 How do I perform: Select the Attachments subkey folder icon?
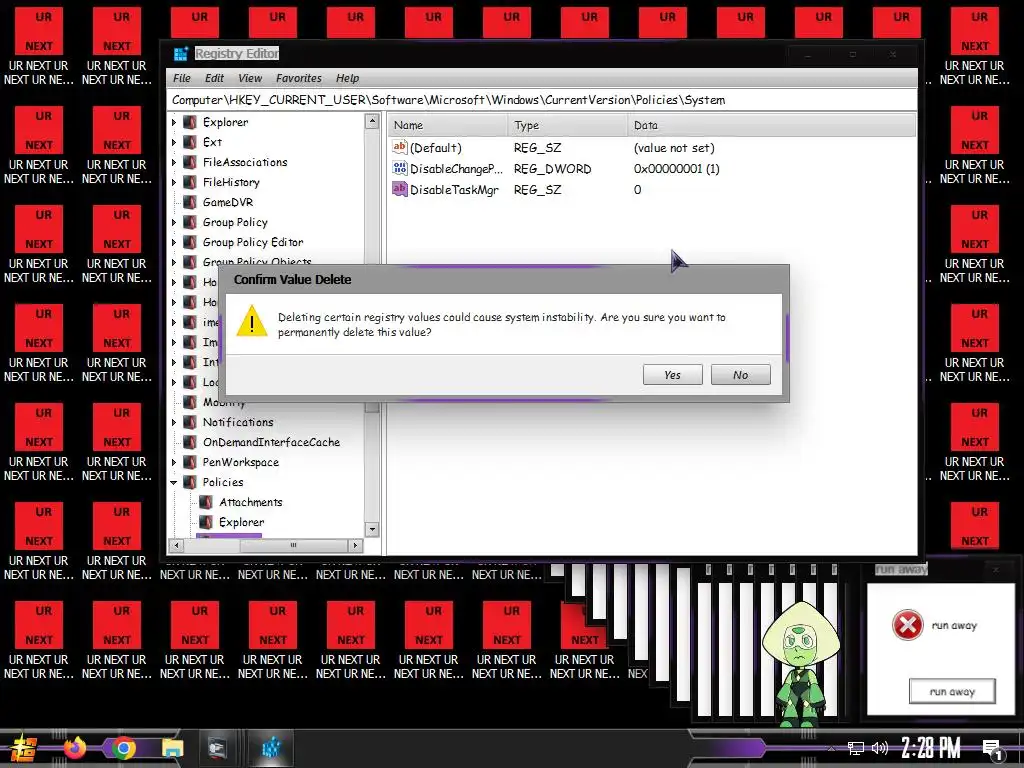pyautogui.click(x=206, y=502)
